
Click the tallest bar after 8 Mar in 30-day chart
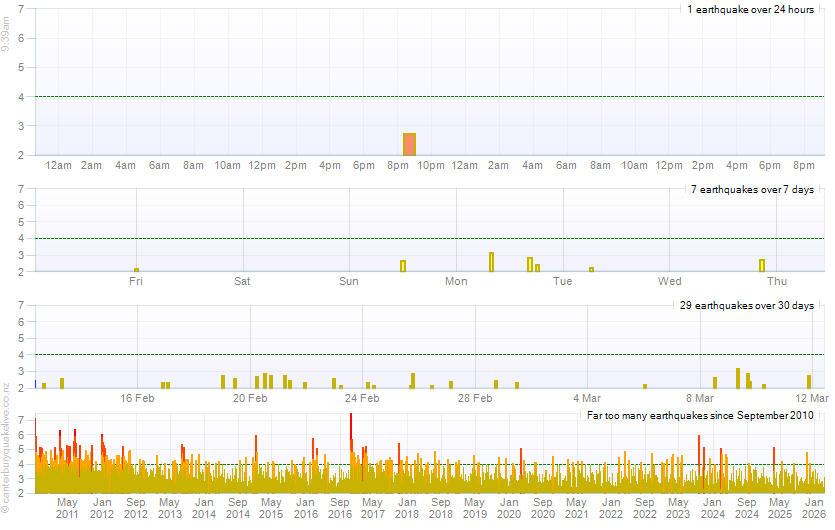coord(738,378)
